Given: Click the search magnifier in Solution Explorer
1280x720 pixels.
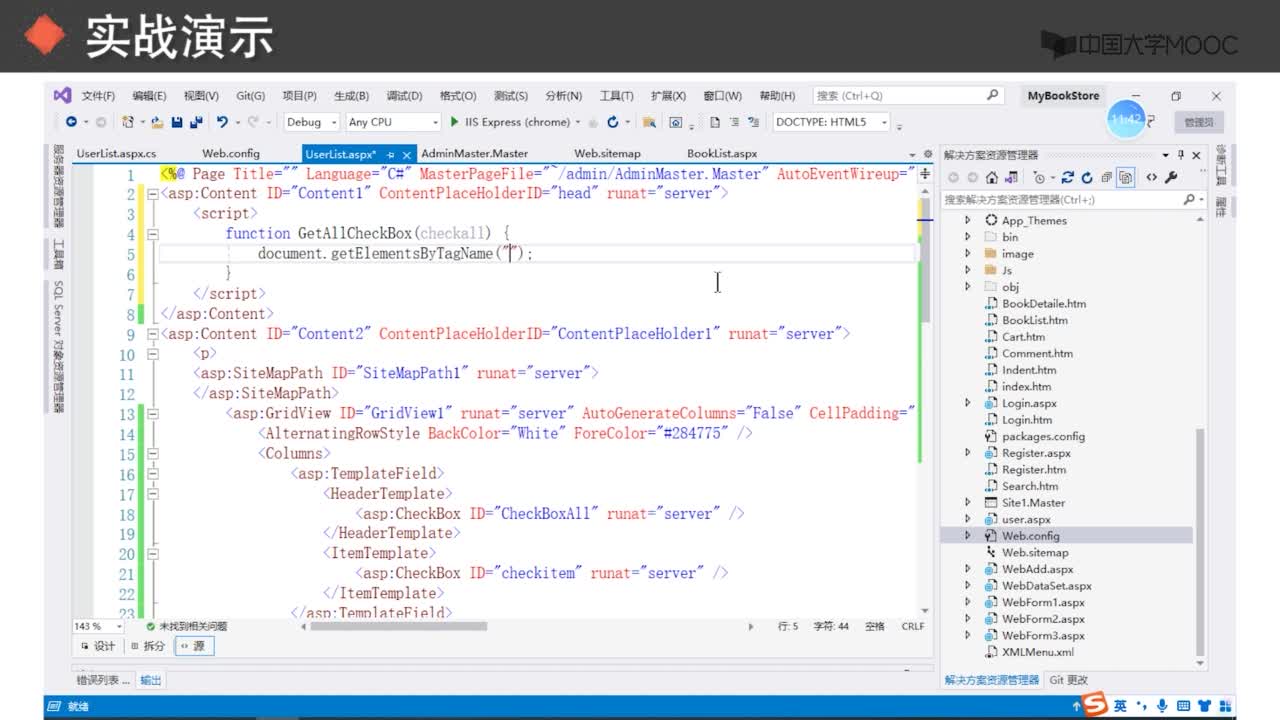Looking at the screenshot, I should click(1189, 200).
